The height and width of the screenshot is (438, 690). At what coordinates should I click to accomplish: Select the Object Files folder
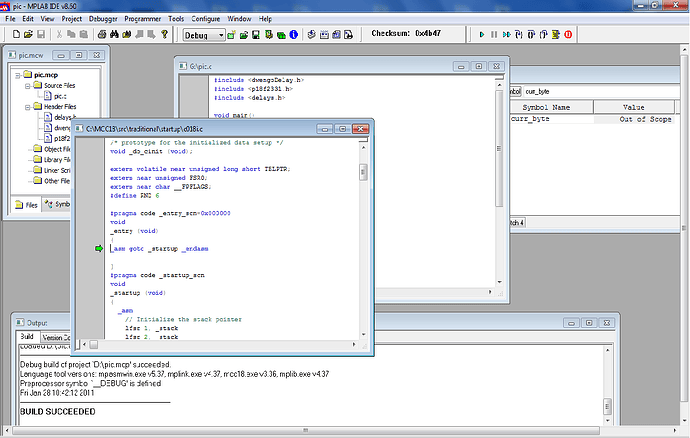click(x=52, y=149)
